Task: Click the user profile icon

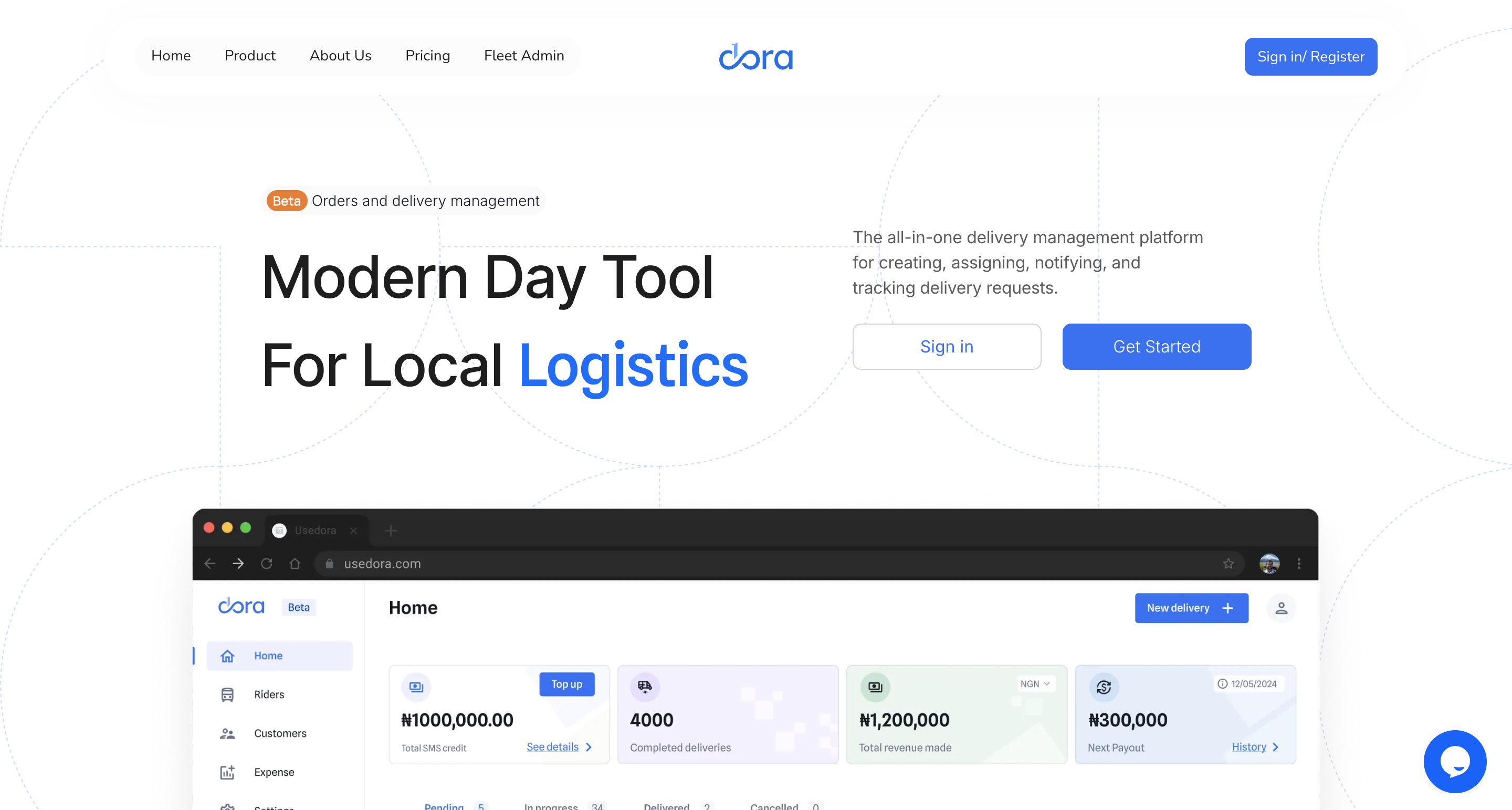Action: point(1281,608)
